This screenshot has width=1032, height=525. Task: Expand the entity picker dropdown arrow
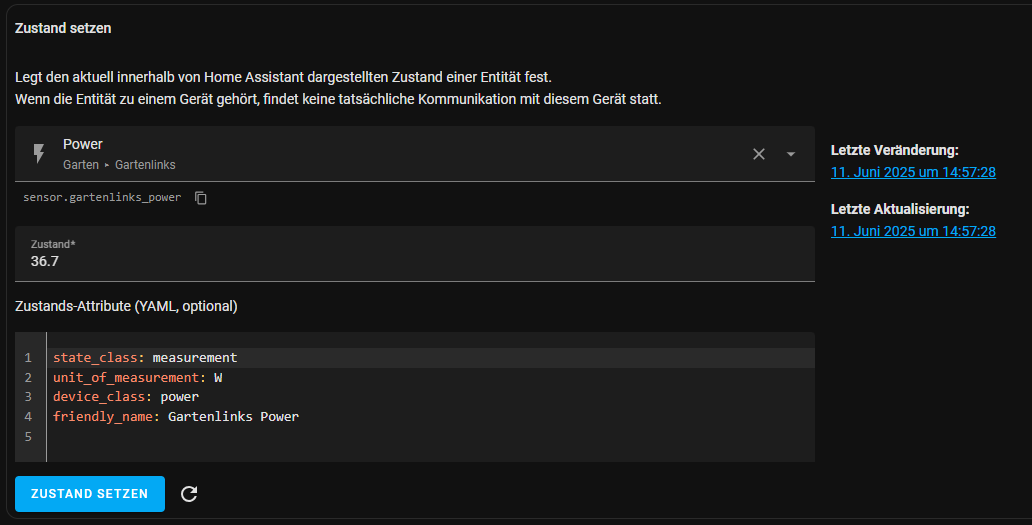pos(791,154)
